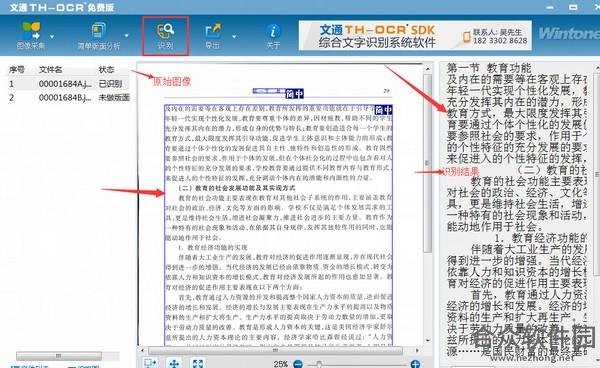The width and height of the screenshot is (600, 368).
Task: Expand the 导出 dropdown arrow
Action: click(234, 36)
